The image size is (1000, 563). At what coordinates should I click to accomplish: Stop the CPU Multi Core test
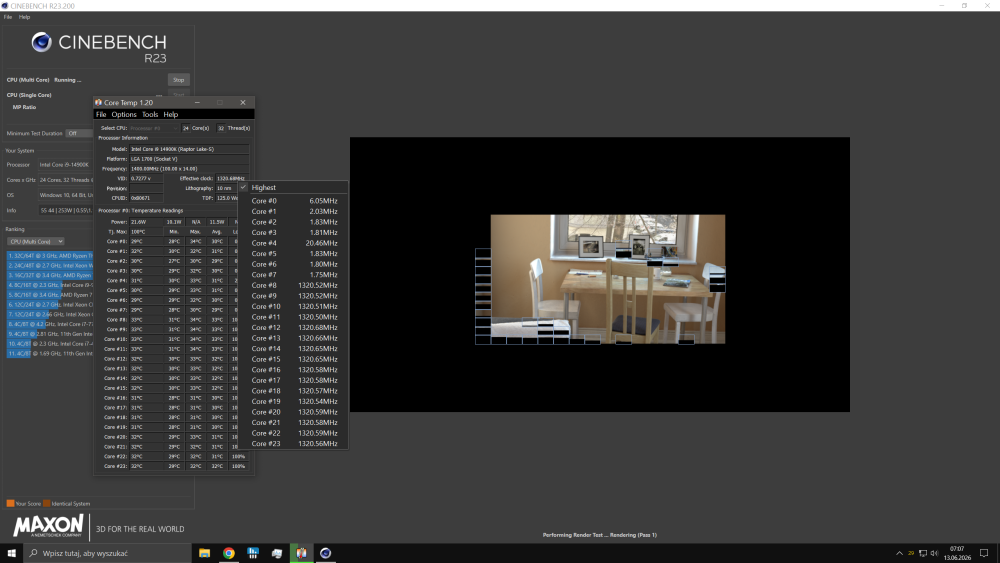[179, 80]
